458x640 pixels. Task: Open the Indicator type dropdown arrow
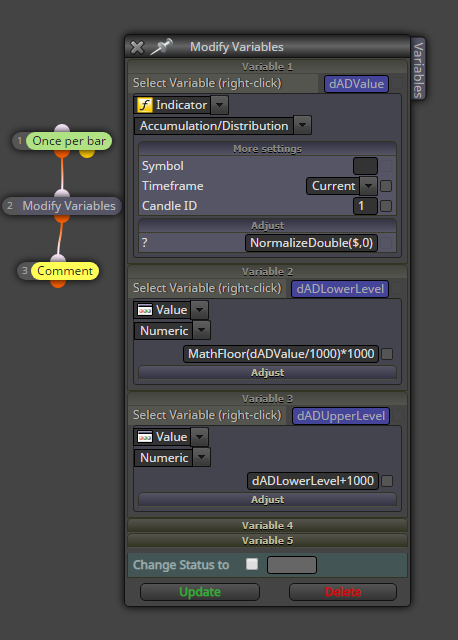(220, 105)
